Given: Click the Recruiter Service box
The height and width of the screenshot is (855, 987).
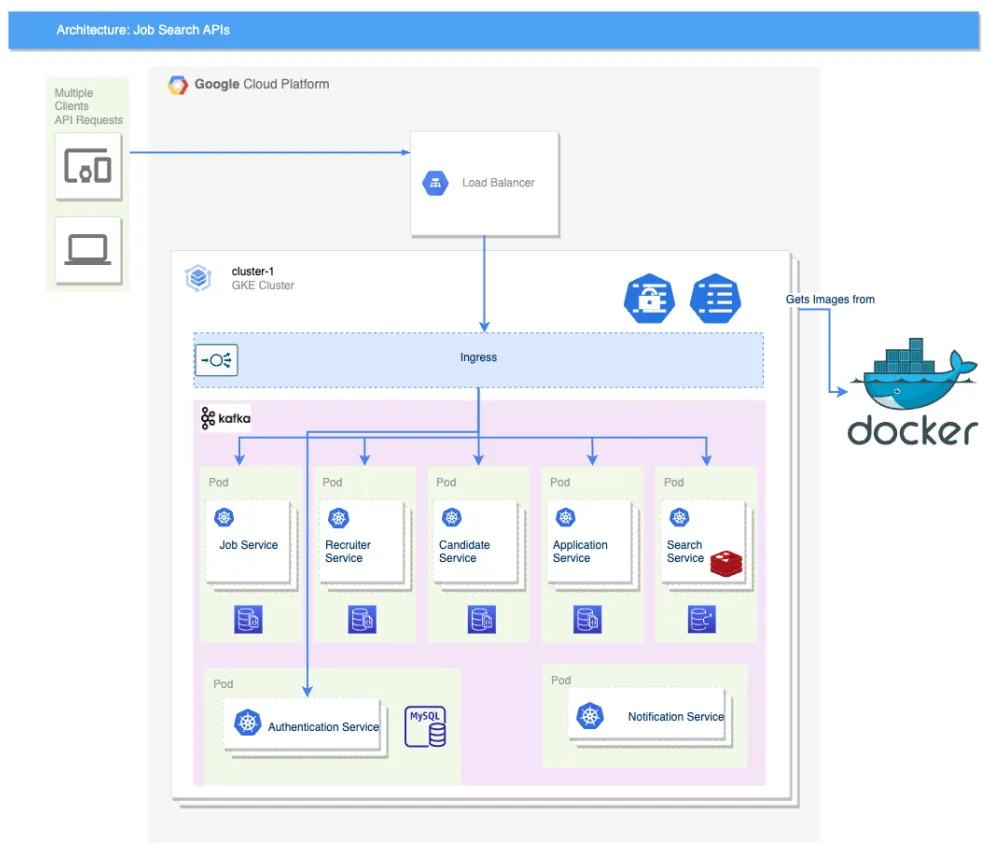Looking at the screenshot, I should [x=361, y=544].
